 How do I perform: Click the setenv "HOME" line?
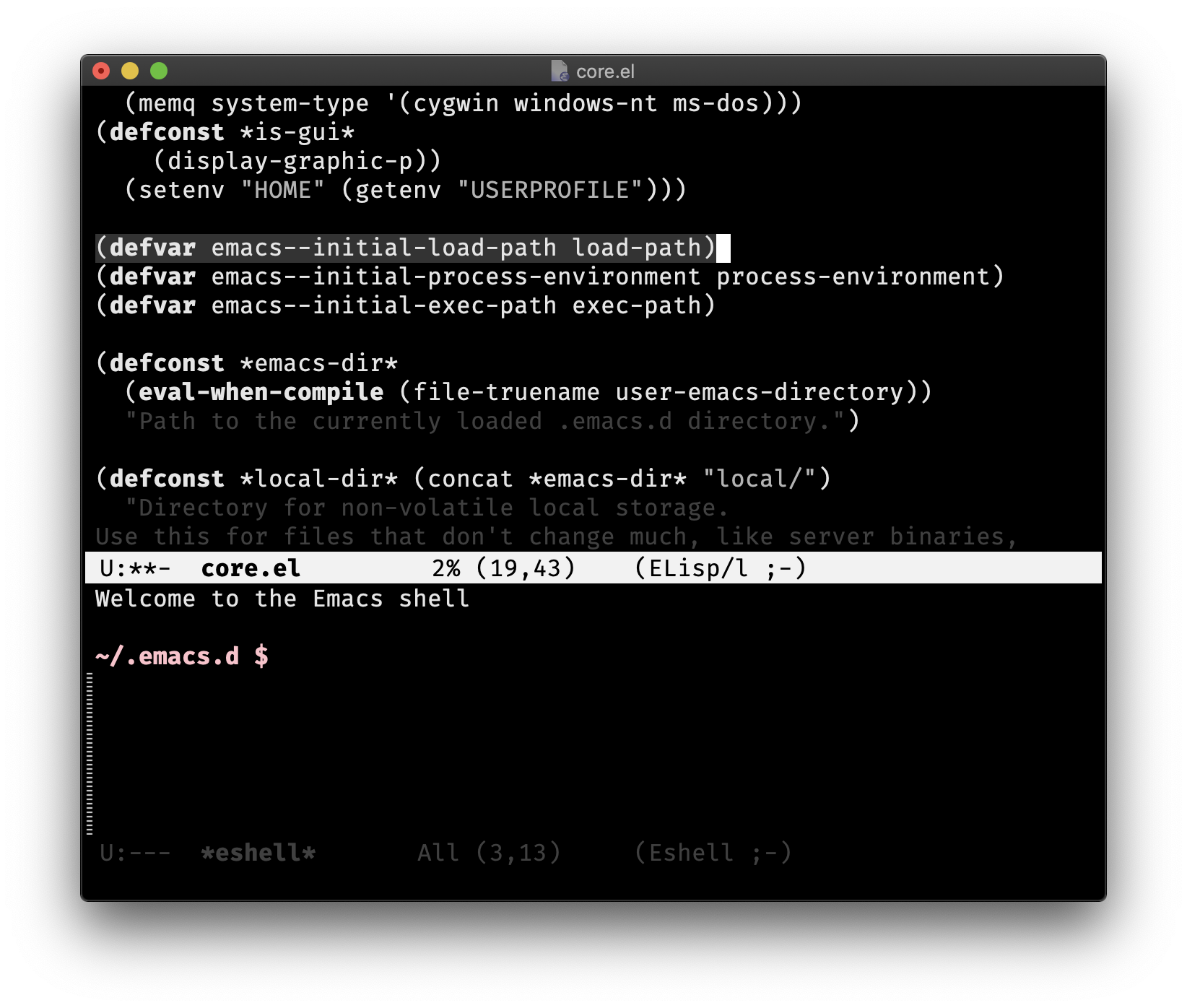click(405, 190)
